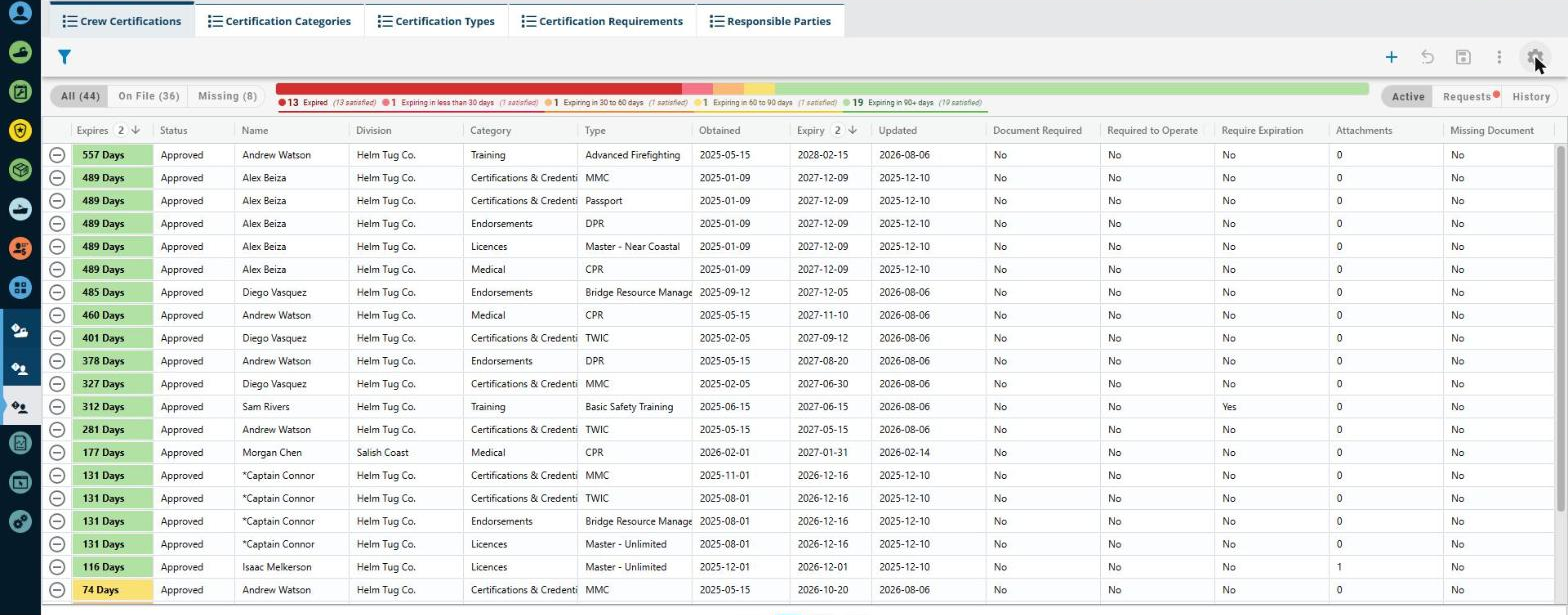
Task: Click minus icon on 74 Days row
Action: click(57, 590)
